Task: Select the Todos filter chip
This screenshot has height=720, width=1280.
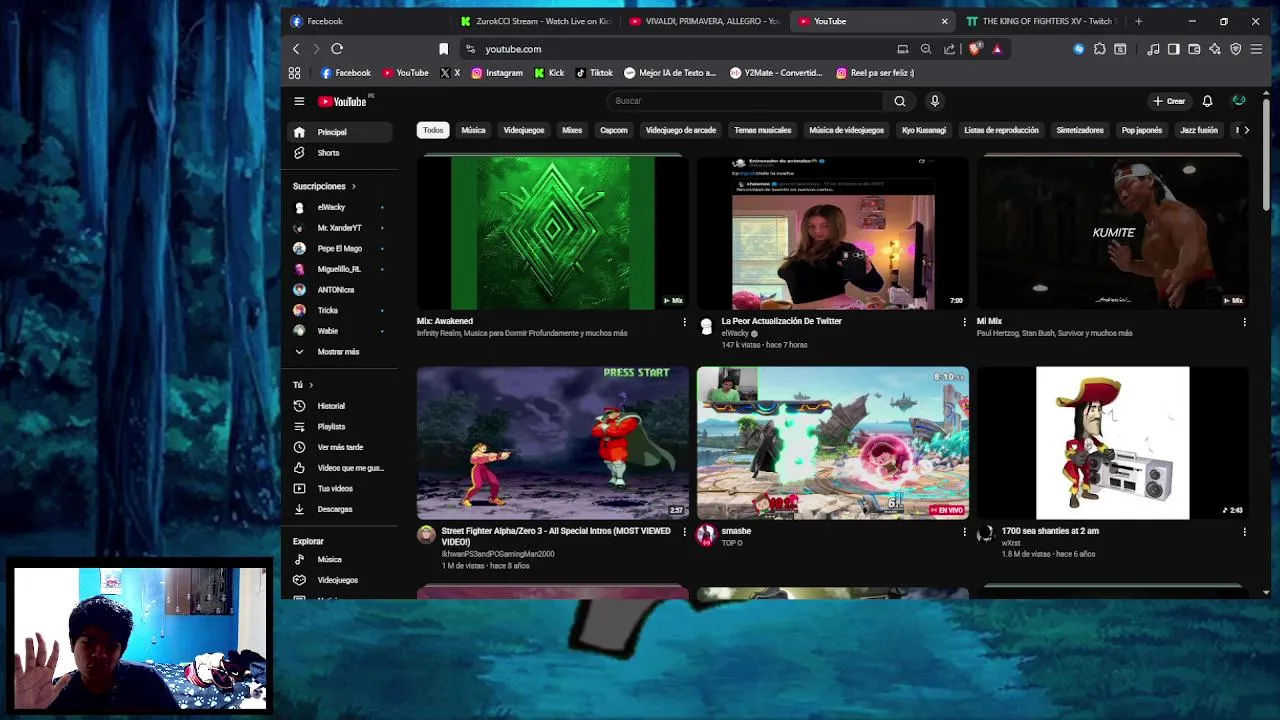Action: pyautogui.click(x=433, y=130)
